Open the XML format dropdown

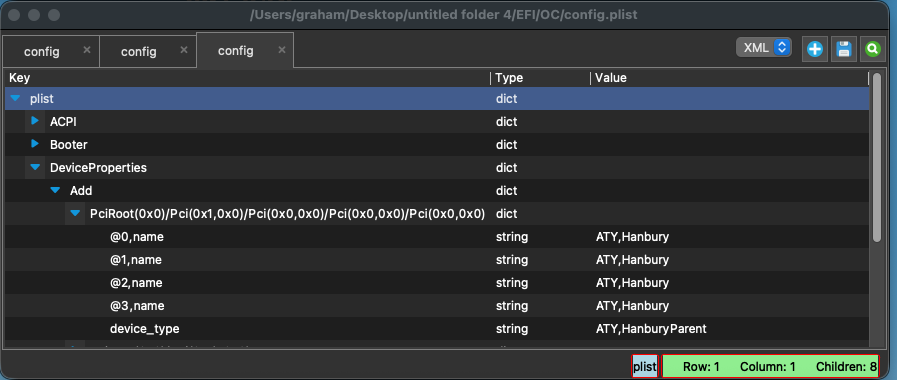point(764,48)
